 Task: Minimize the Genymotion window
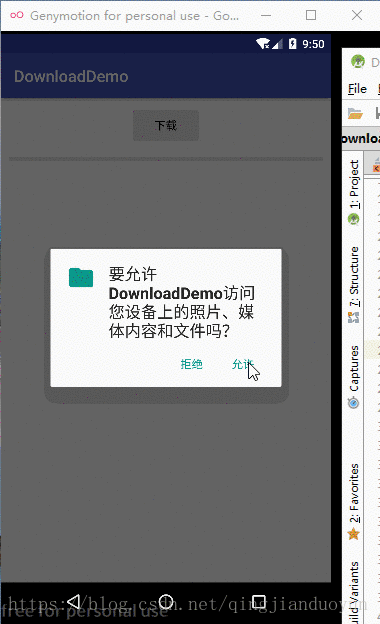(x=266, y=16)
